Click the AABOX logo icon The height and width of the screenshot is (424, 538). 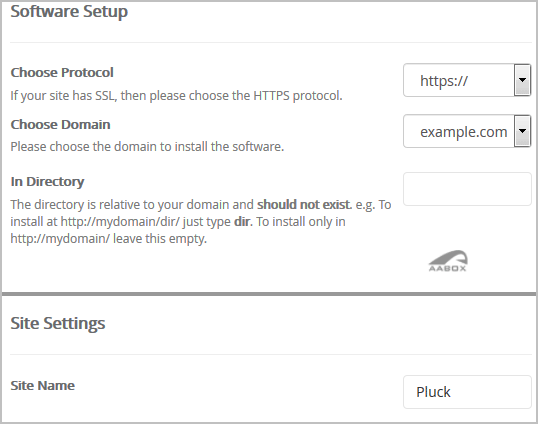[x=448, y=261]
